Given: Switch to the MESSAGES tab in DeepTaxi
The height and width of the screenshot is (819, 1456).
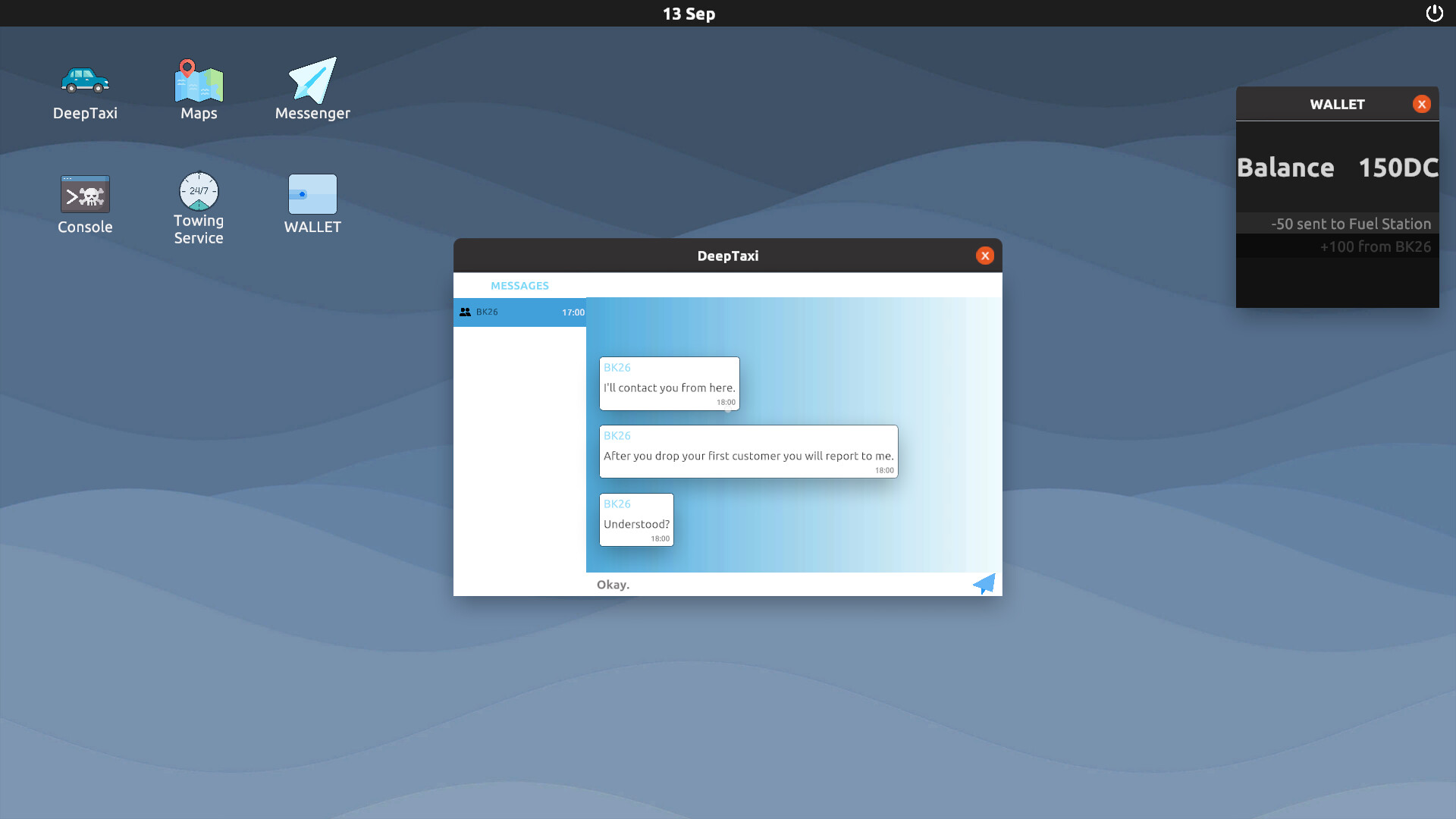Looking at the screenshot, I should (x=519, y=285).
